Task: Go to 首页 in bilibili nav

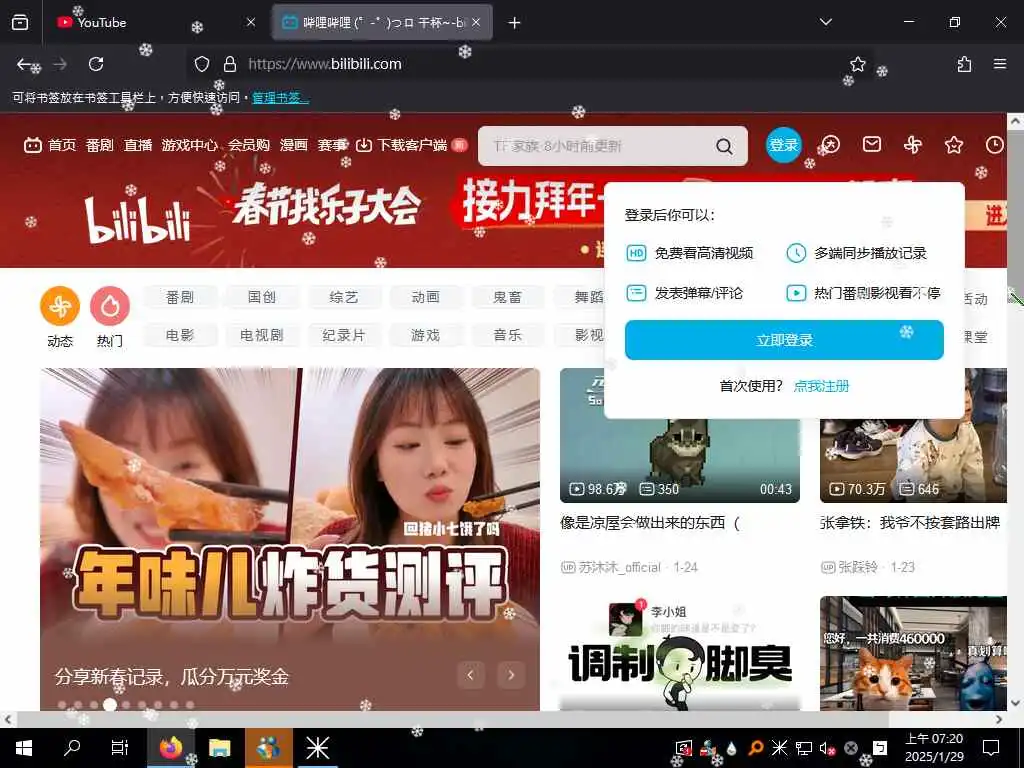Action: pyautogui.click(x=50, y=145)
